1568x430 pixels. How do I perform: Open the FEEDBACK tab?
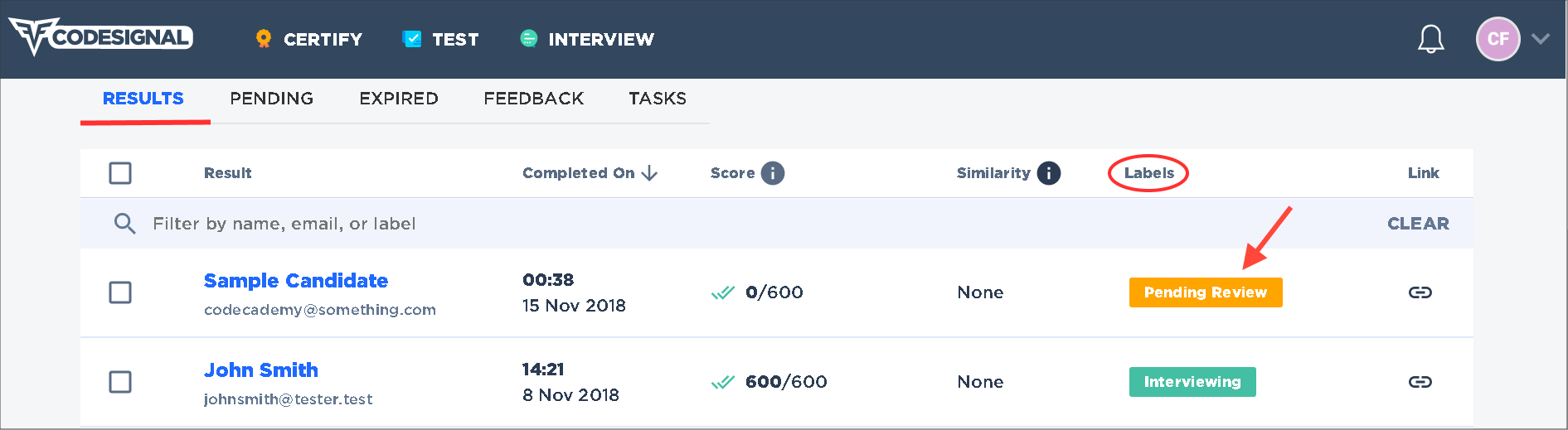coord(533,99)
